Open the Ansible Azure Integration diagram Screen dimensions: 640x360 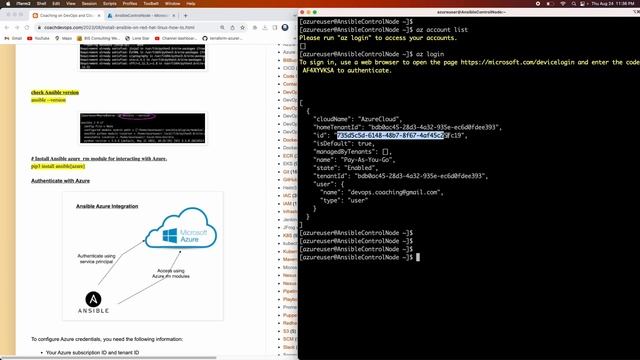tap(142, 256)
